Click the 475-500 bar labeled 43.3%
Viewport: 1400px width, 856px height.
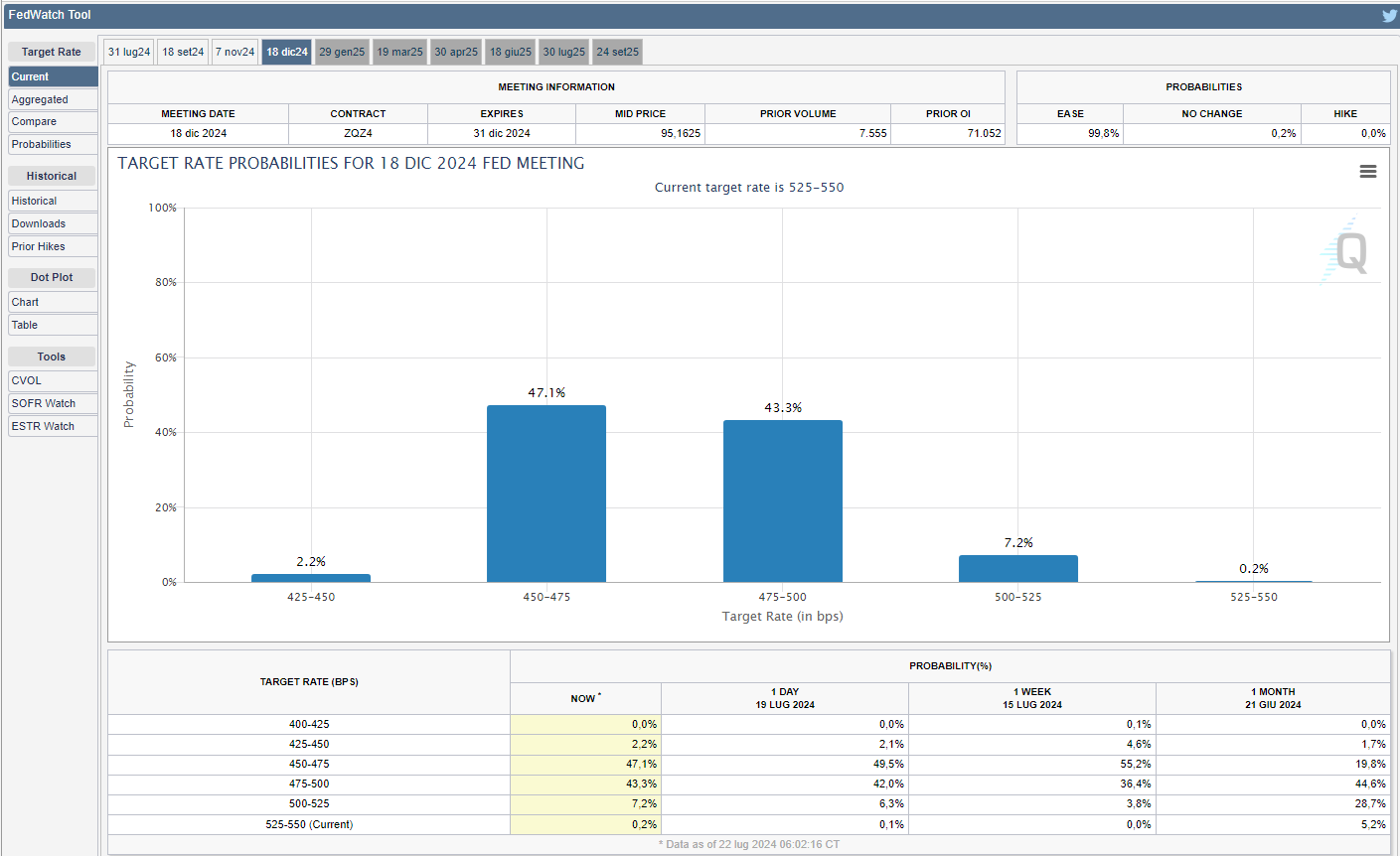(x=783, y=500)
